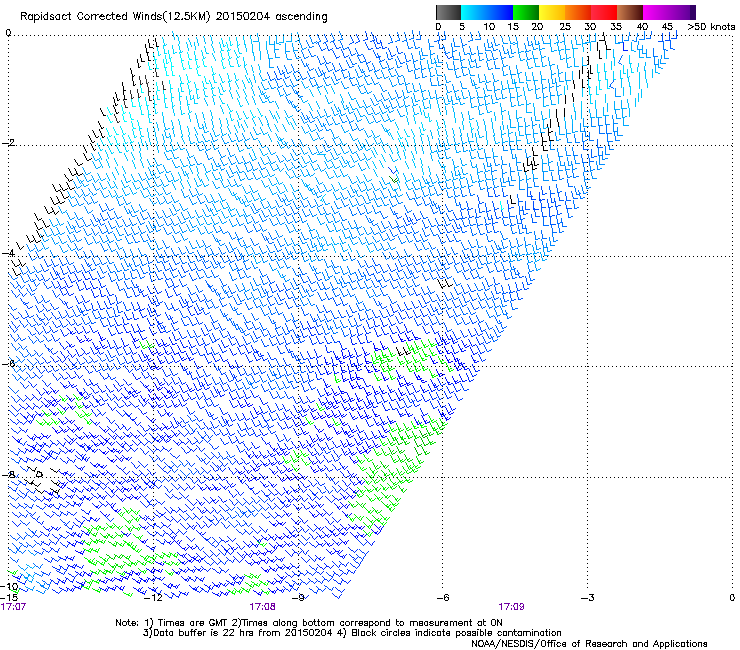The width and height of the screenshot is (740, 650).
Task: Click the gray 0-5 knots color swatch
Action: (x=448, y=12)
